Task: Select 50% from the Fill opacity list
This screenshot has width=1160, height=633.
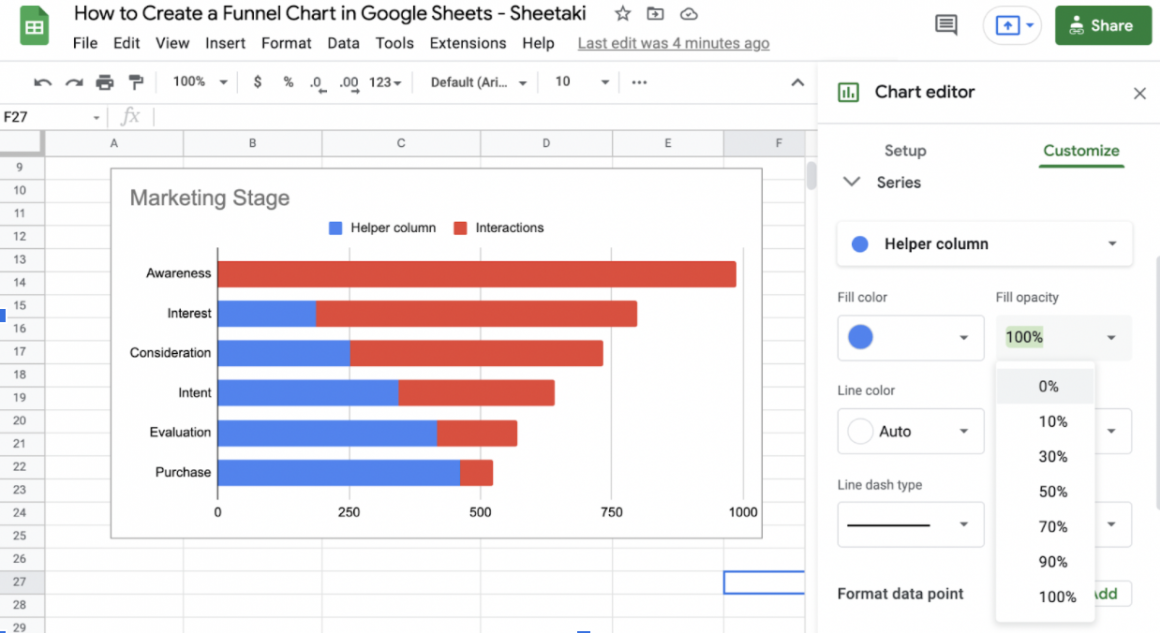Action: tap(1051, 491)
